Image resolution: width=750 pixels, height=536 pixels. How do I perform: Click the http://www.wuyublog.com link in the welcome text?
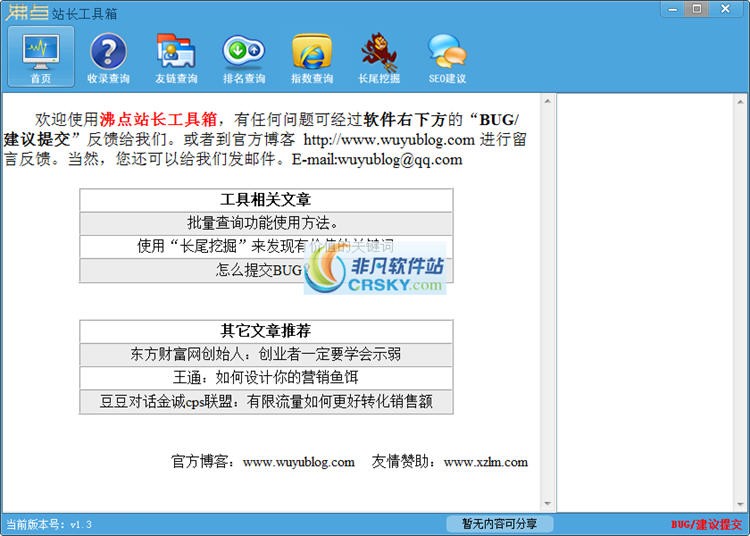pos(389,140)
